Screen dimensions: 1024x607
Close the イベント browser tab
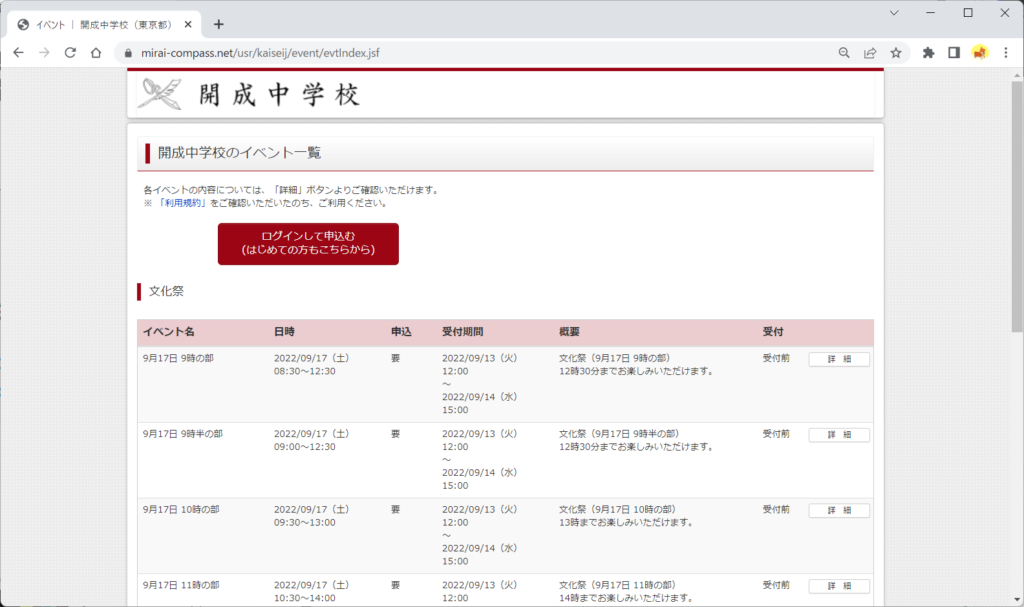click(188, 24)
